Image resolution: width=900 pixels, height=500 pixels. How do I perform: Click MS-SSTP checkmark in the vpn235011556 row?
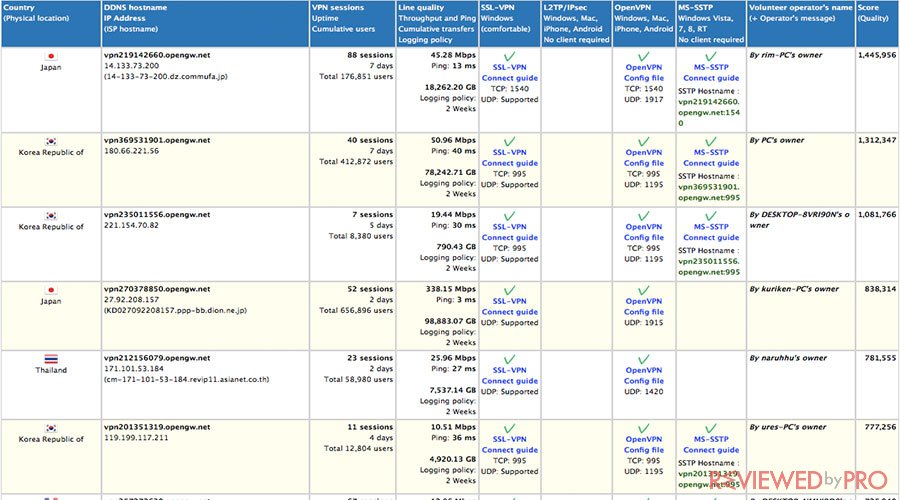[711, 216]
